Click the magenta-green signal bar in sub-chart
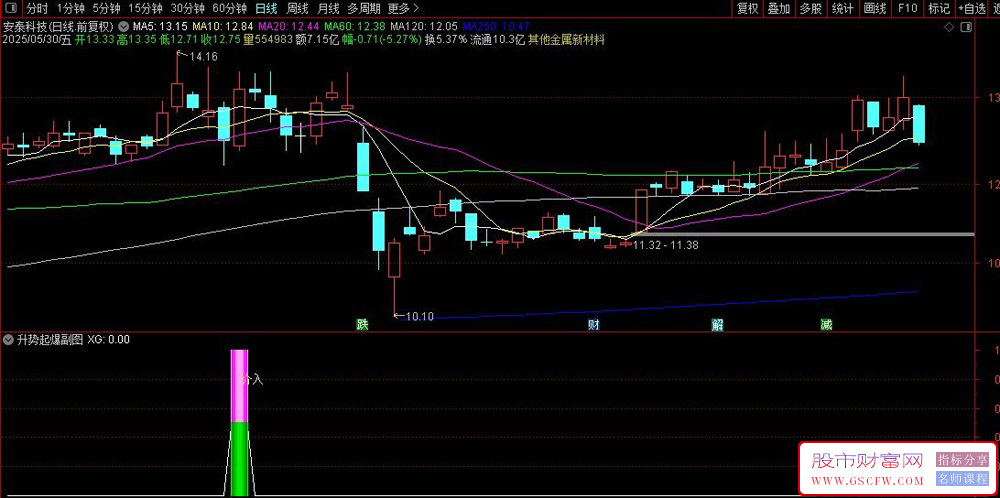The width and height of the screenshot is (1000, 498). pyautogui.click(x=239, y=423)
